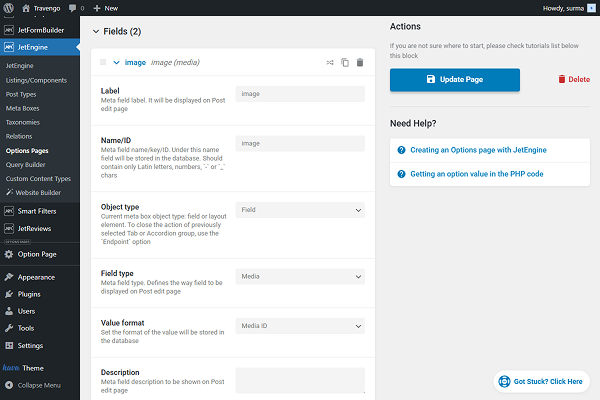Open the WordPress logo menu

click(8, 8)
